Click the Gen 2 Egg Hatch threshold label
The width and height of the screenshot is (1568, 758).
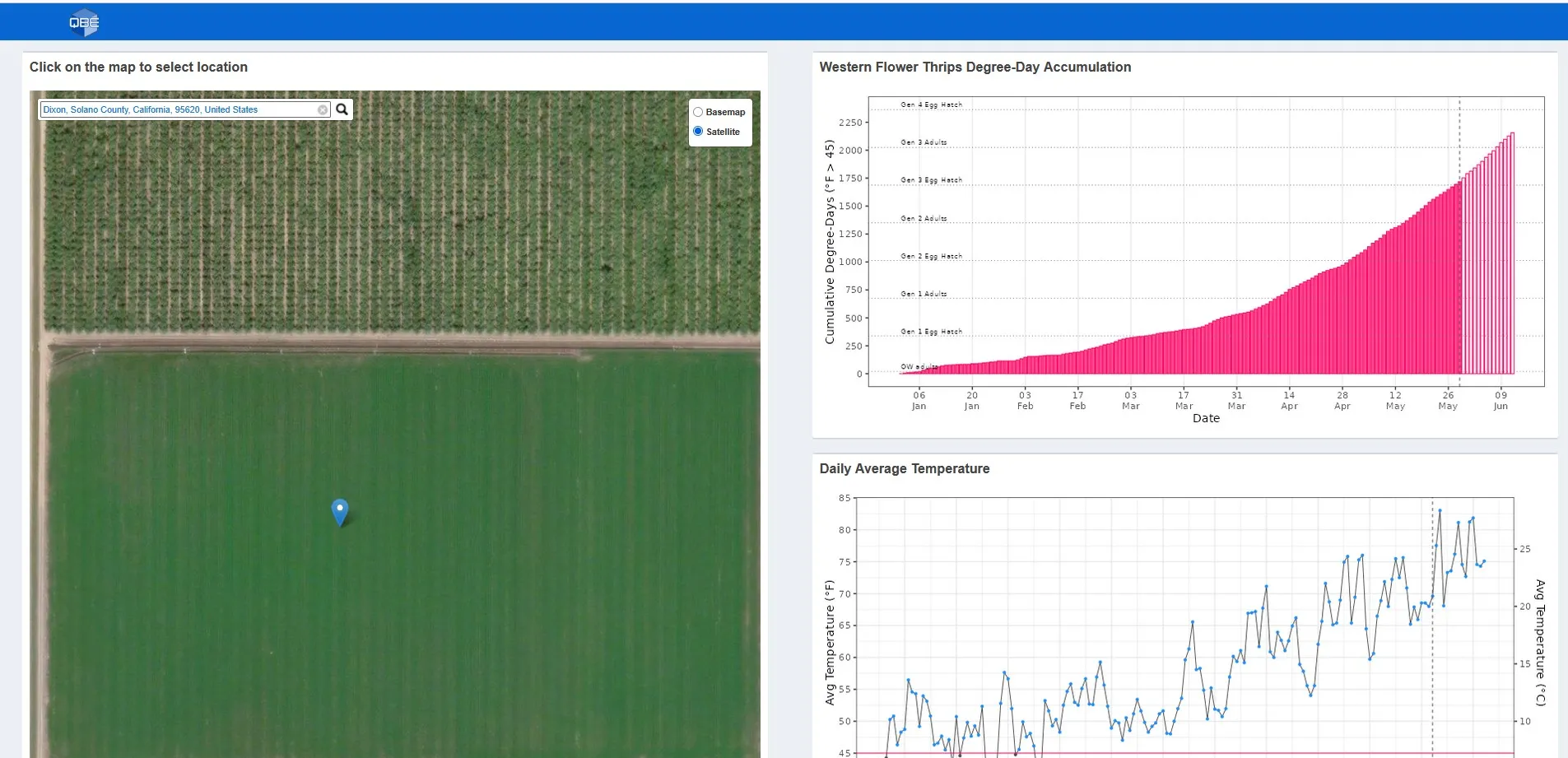point(931,256)
